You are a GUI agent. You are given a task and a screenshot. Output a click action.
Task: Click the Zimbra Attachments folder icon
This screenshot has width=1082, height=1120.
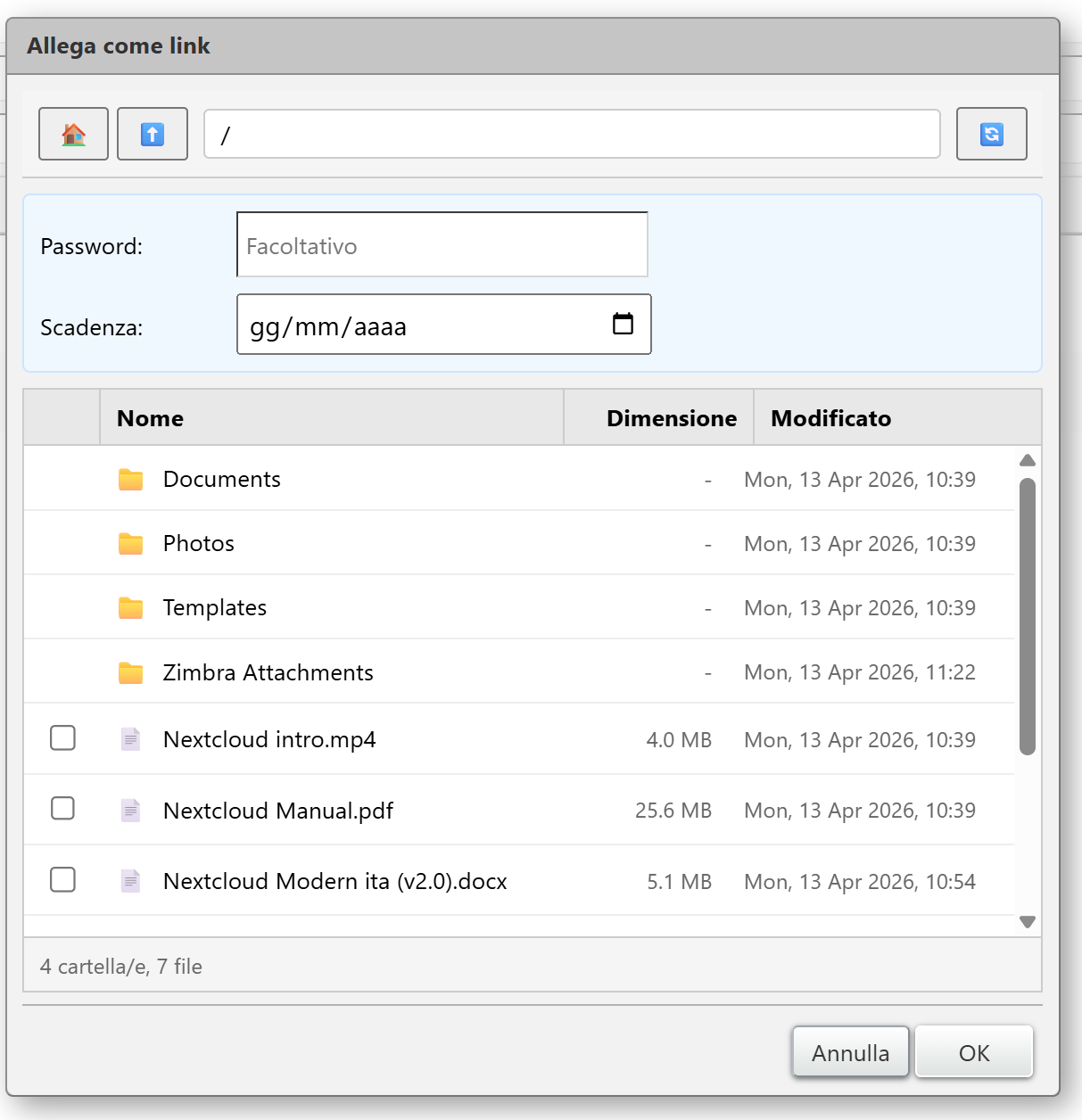coord(131,672)
